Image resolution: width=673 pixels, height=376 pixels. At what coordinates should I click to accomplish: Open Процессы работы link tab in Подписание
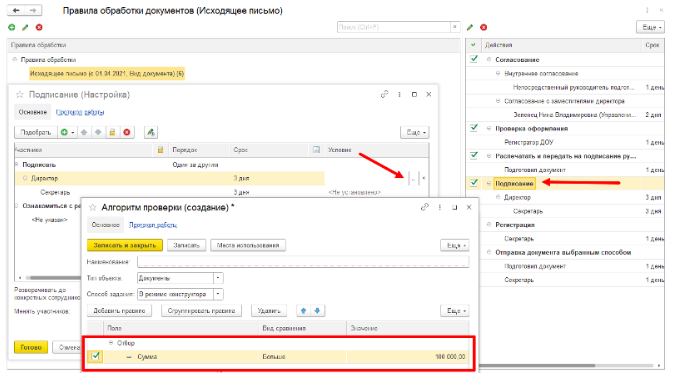(80, 112)
